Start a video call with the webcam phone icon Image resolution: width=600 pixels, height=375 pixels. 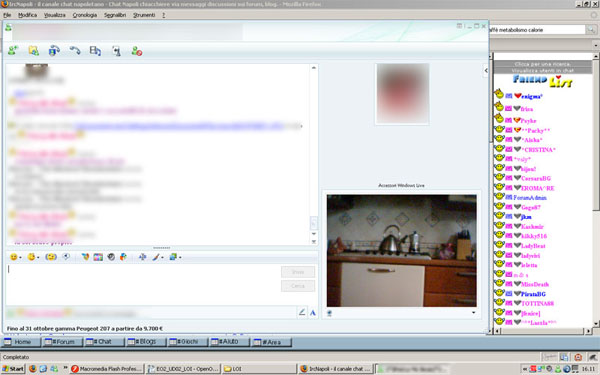coord(54,51)
